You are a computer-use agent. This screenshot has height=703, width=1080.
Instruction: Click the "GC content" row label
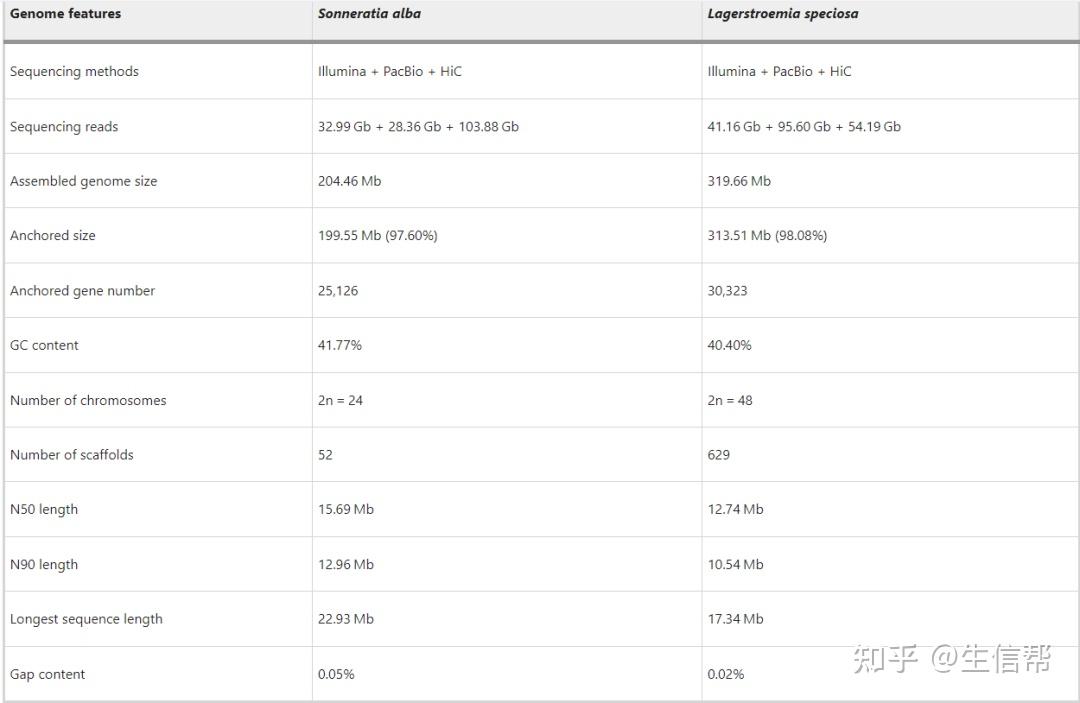pyautogui.click(x=44, y=346)
